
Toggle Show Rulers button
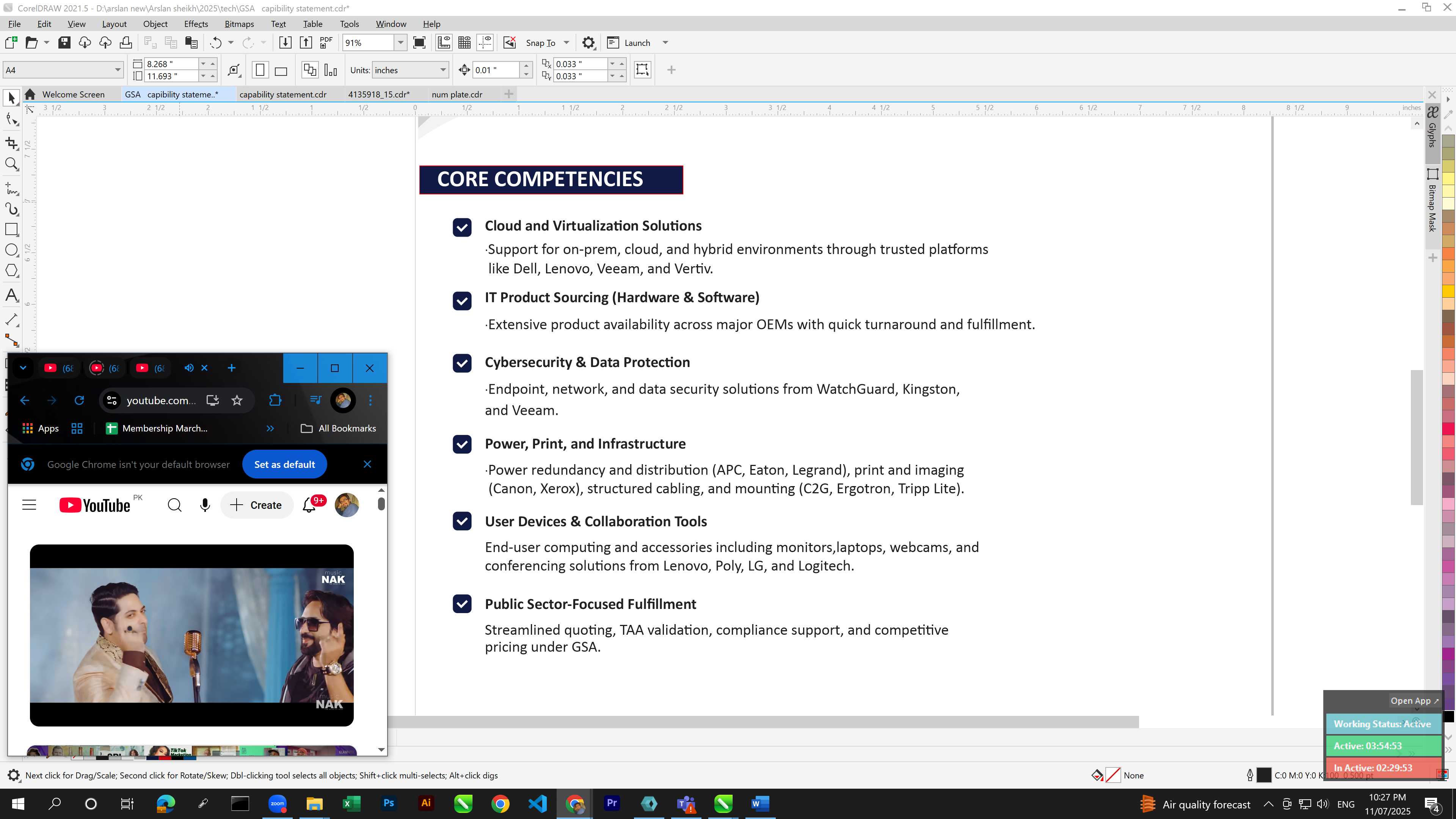[444, 42]
